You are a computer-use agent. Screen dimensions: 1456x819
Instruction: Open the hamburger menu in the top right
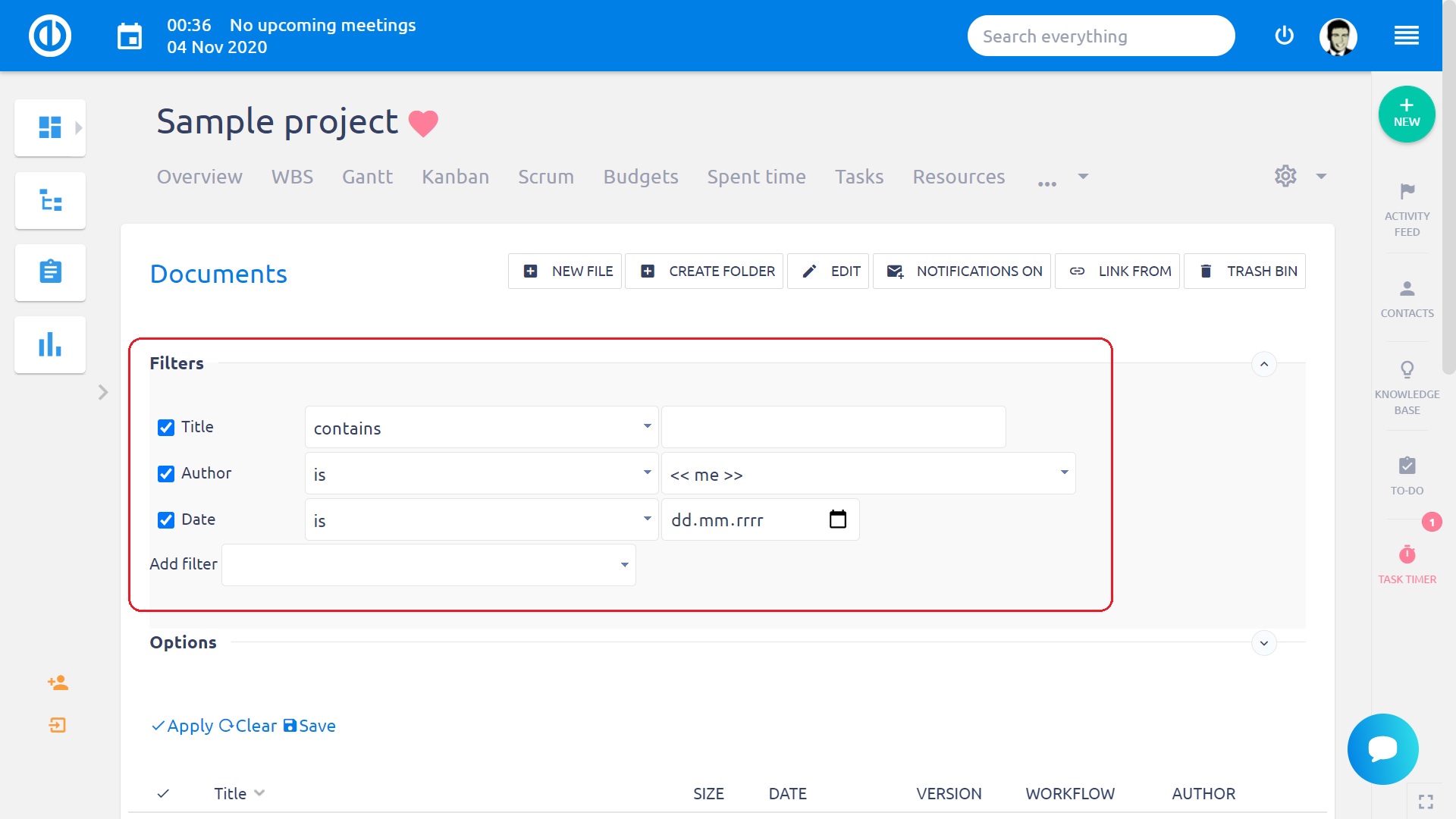[1407, 35]
